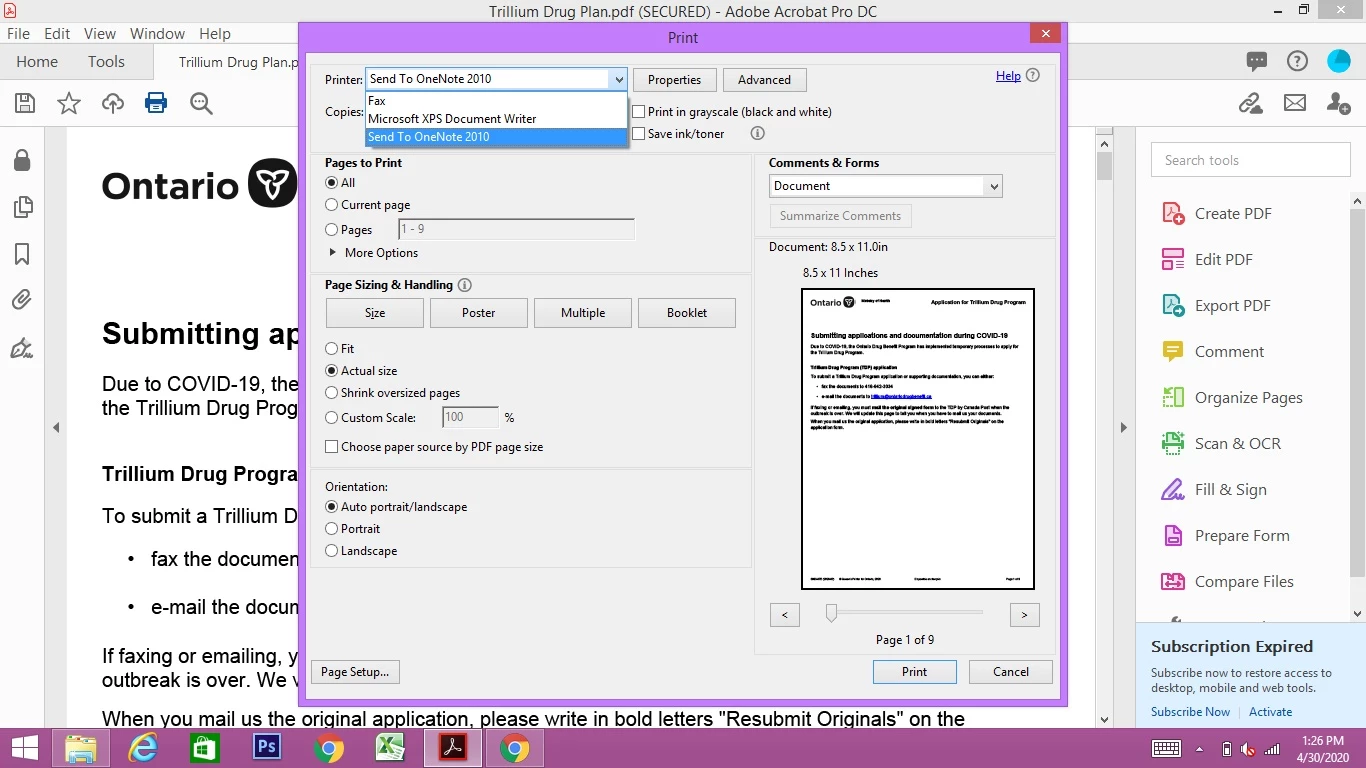Select the Landscape orientation radio button

point(331,551)
